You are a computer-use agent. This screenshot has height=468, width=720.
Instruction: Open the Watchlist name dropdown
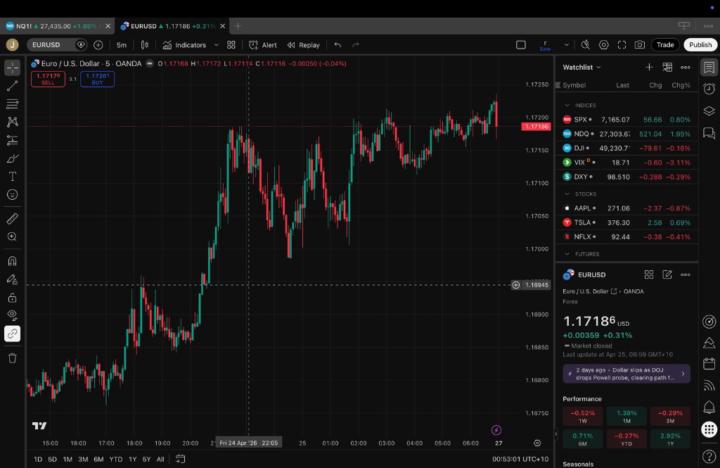(x=581, y=67)
